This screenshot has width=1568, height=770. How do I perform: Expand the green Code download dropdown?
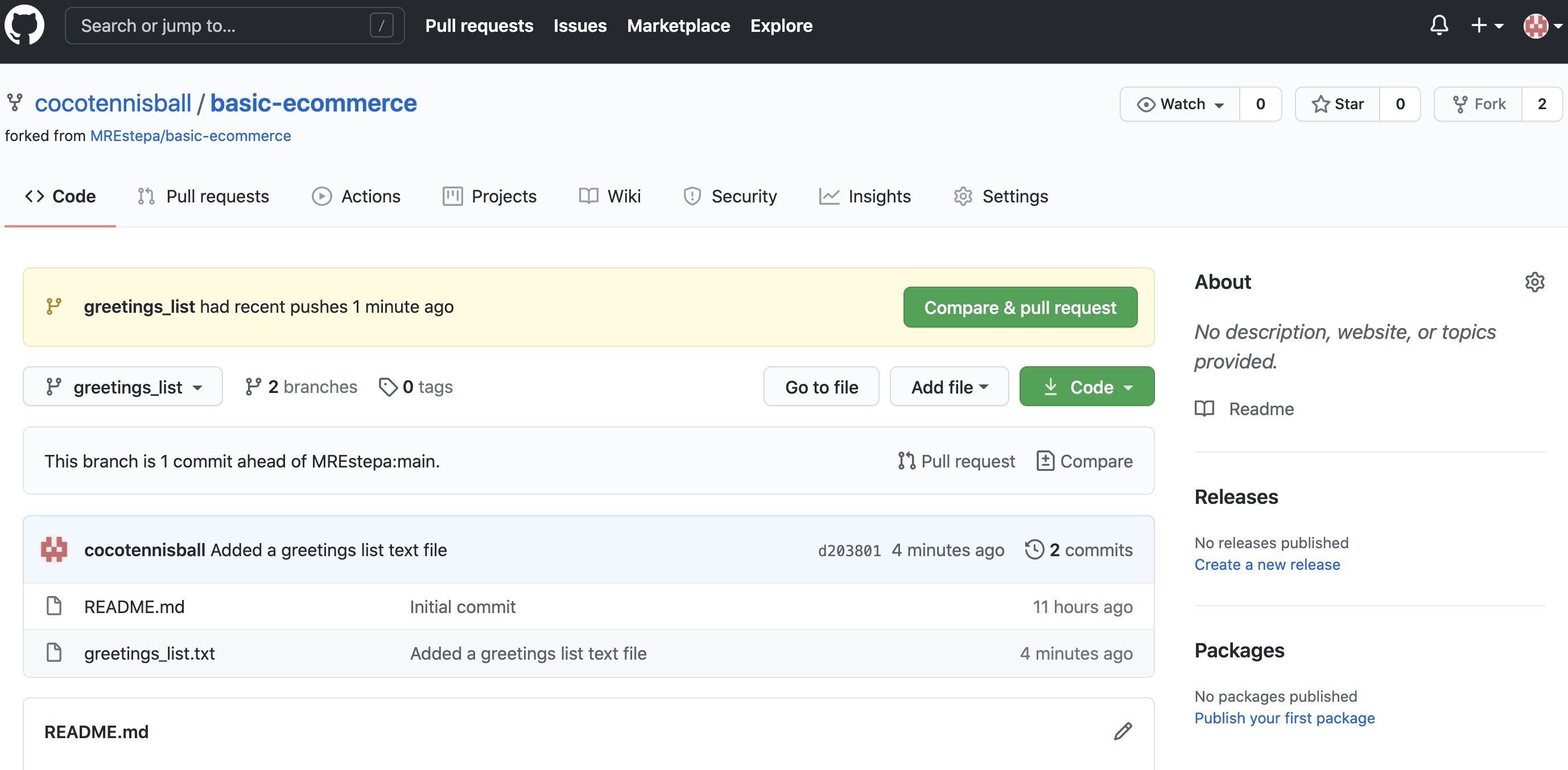tap(1087, 386)
